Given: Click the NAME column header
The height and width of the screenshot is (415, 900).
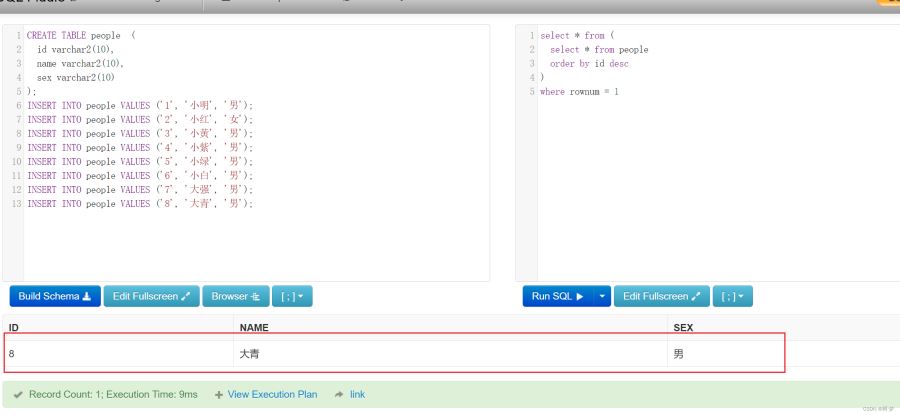Looking at the screenshot, I should [254, 328].
